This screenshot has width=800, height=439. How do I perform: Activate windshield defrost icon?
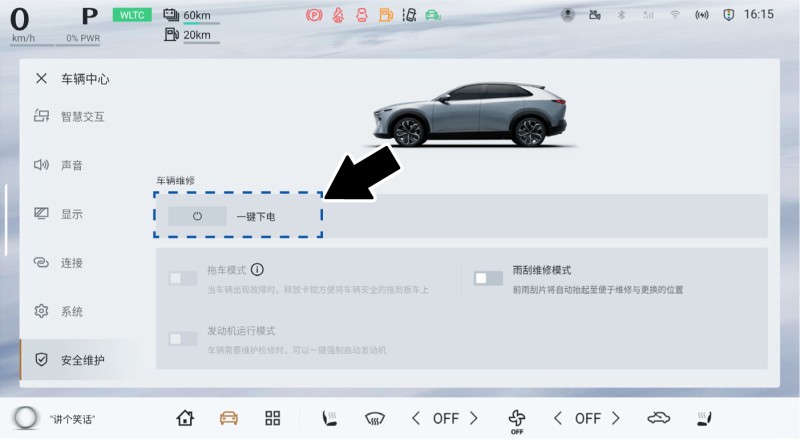click(x=374, y=419)
